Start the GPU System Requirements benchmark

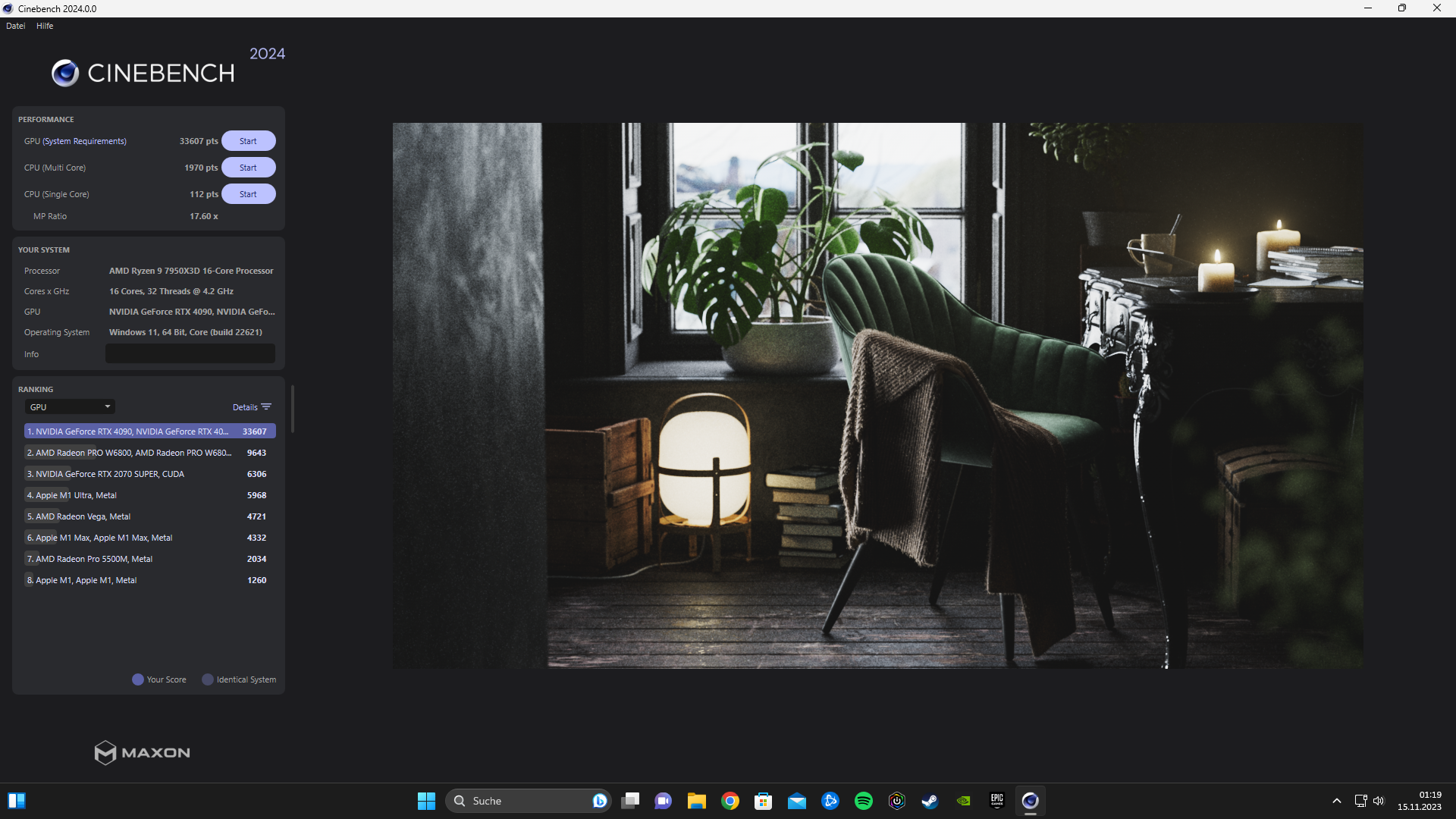248,140
